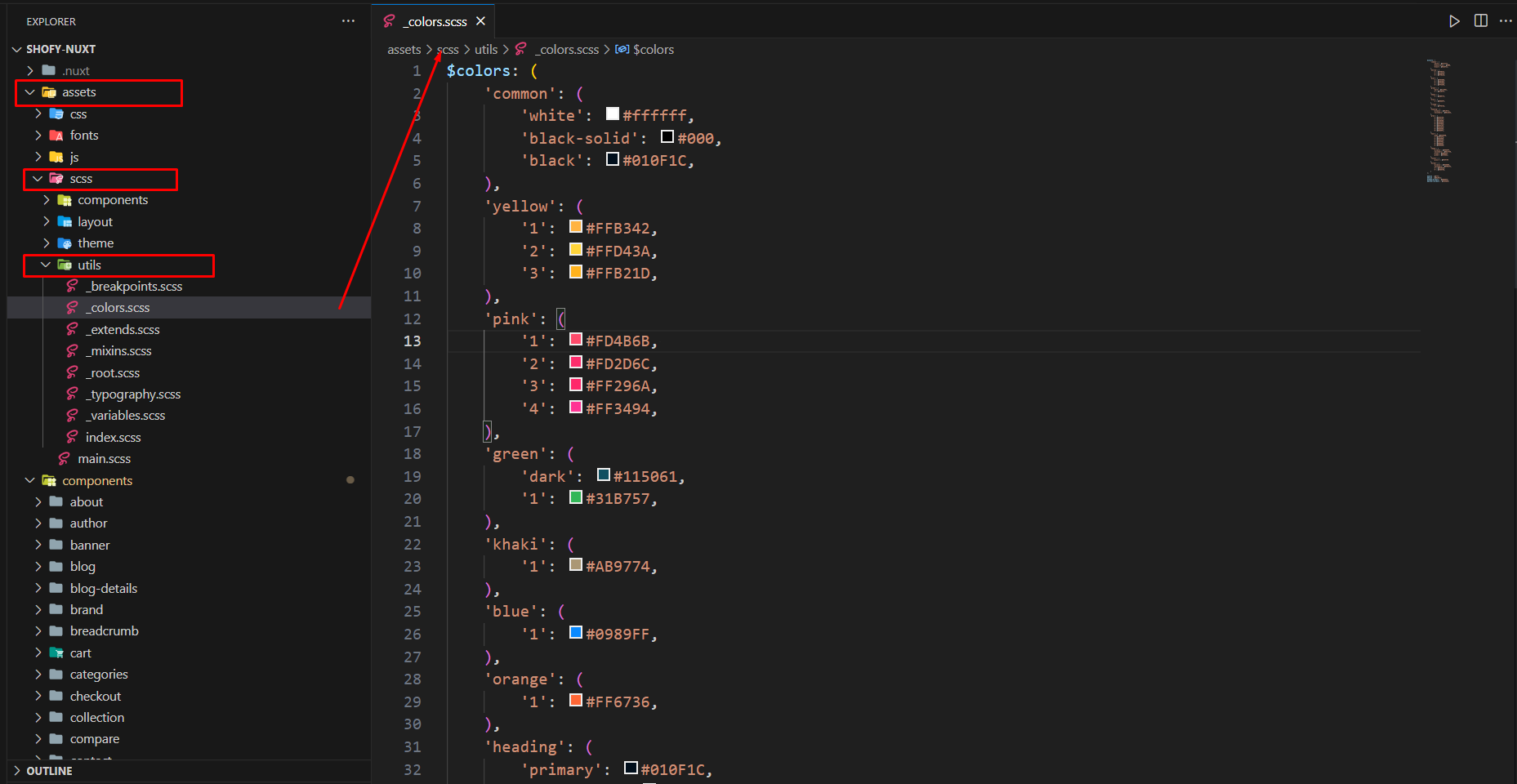
Task: Open _typography.scss file
Action: click(x=133, y=394)
